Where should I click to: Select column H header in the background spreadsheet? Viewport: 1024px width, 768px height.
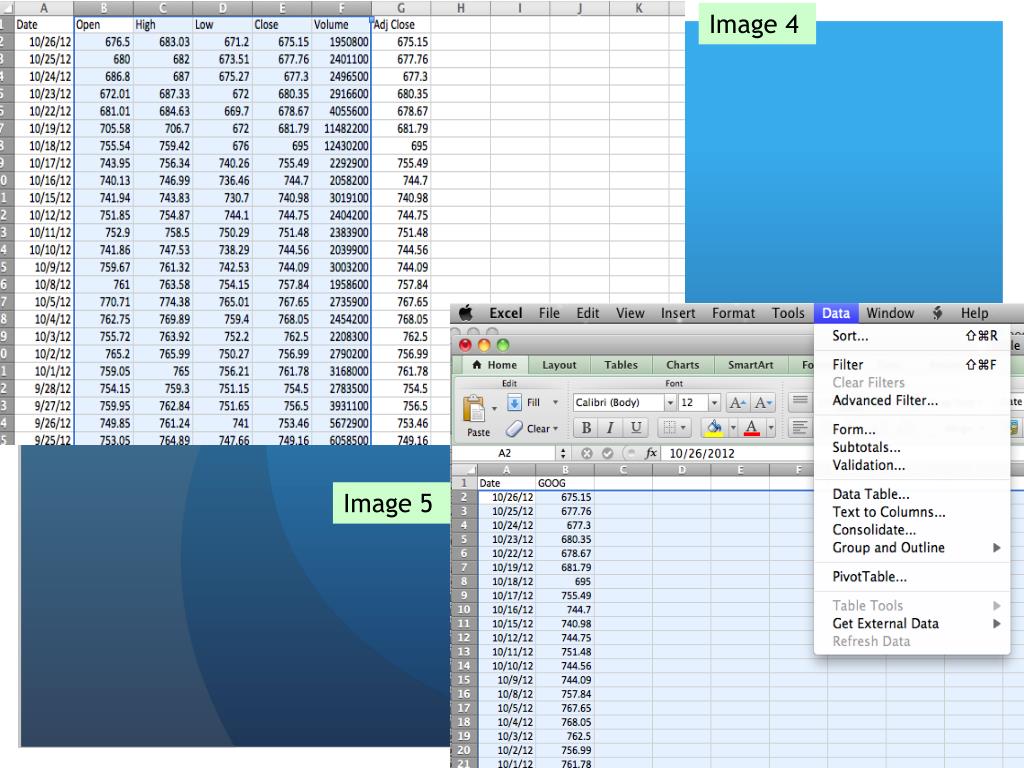pyautogui.click(x=460, y=8)
